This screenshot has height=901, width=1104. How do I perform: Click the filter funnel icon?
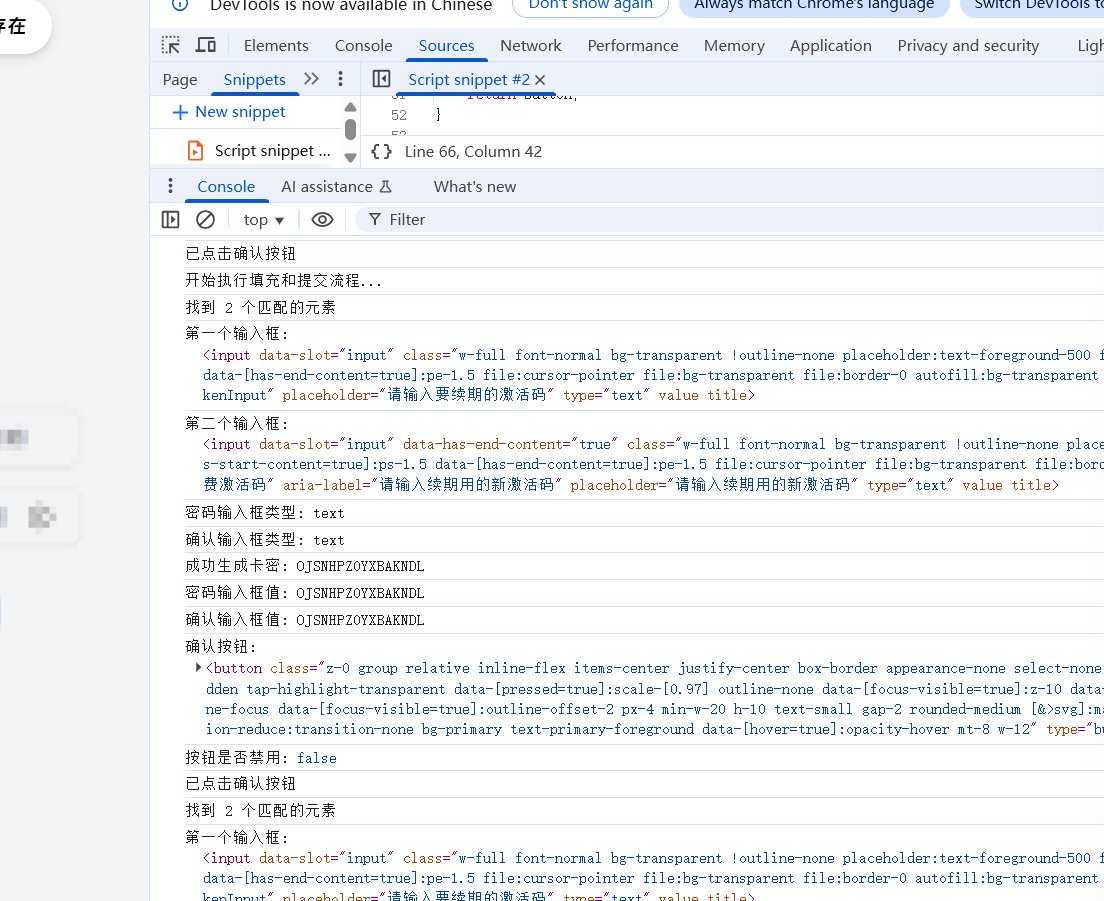(371, 219)
